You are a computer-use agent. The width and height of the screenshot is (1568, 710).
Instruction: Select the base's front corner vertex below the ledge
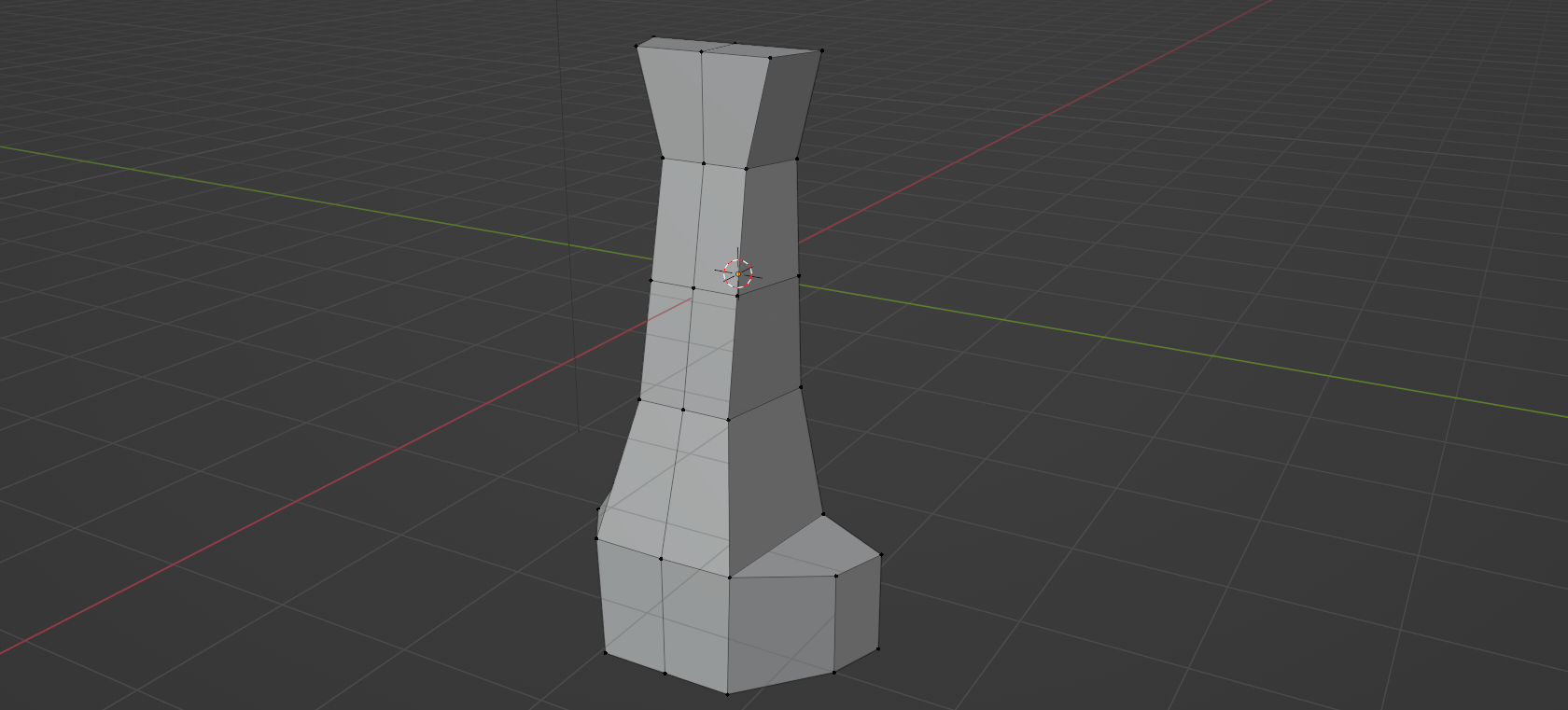pyautogui.click(x=729, y=576)
